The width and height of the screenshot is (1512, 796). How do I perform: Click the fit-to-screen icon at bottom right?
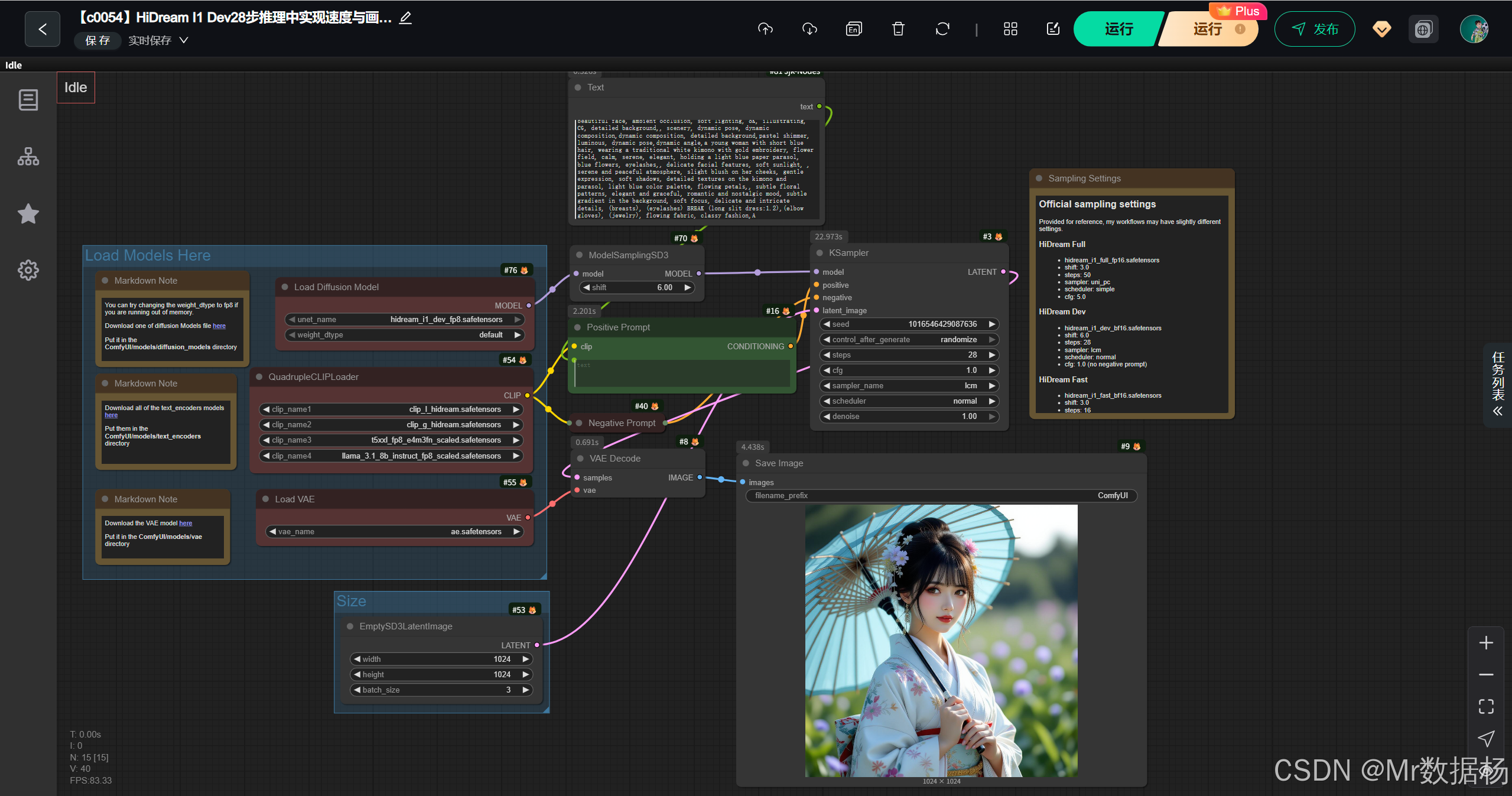pos(1486,706)
